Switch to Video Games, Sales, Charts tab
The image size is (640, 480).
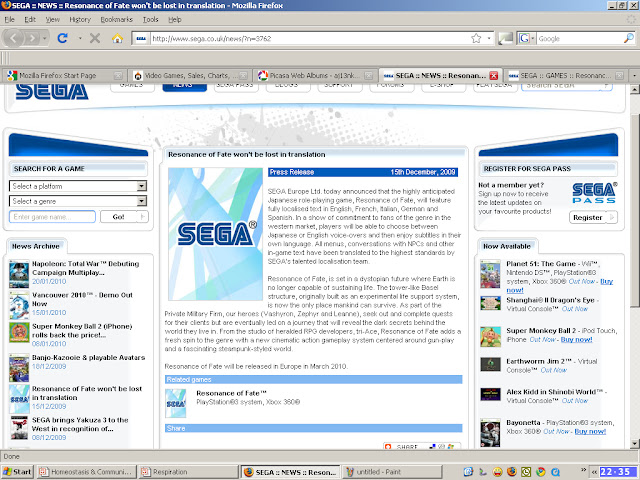pos(190,76)
